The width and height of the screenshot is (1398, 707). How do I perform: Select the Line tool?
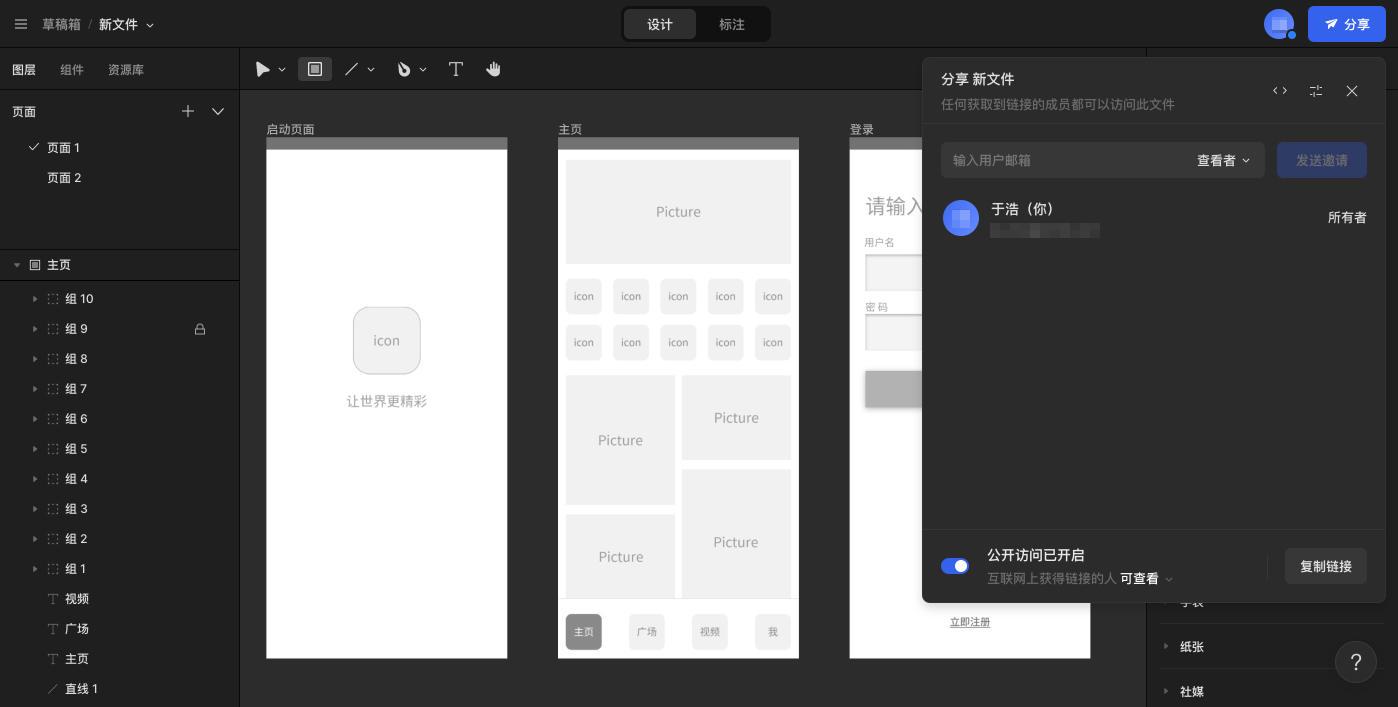pyautogui.click(x=351, y=69)
